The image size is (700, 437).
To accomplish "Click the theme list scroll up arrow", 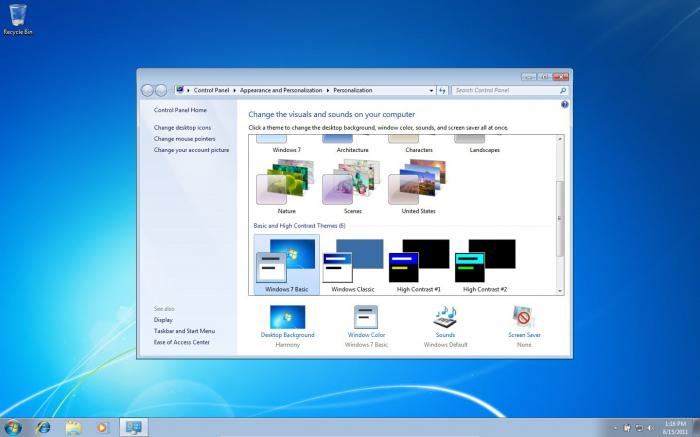I will coord(560,139).
